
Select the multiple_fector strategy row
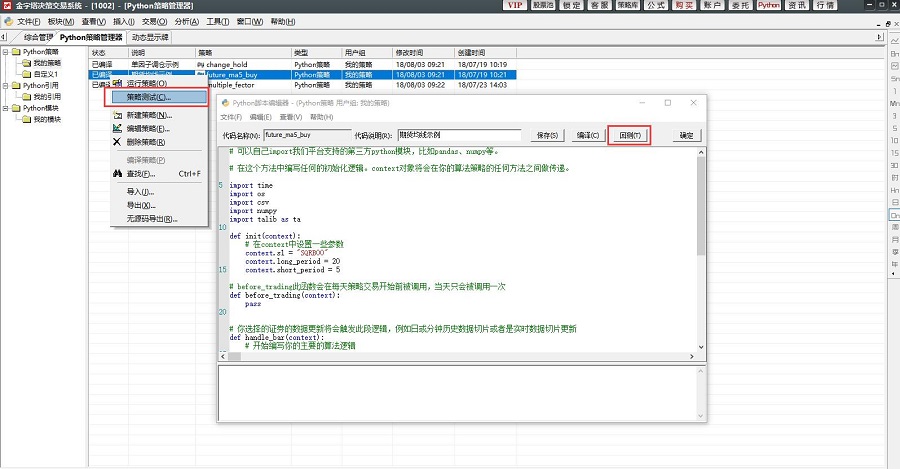coord(302,85)
